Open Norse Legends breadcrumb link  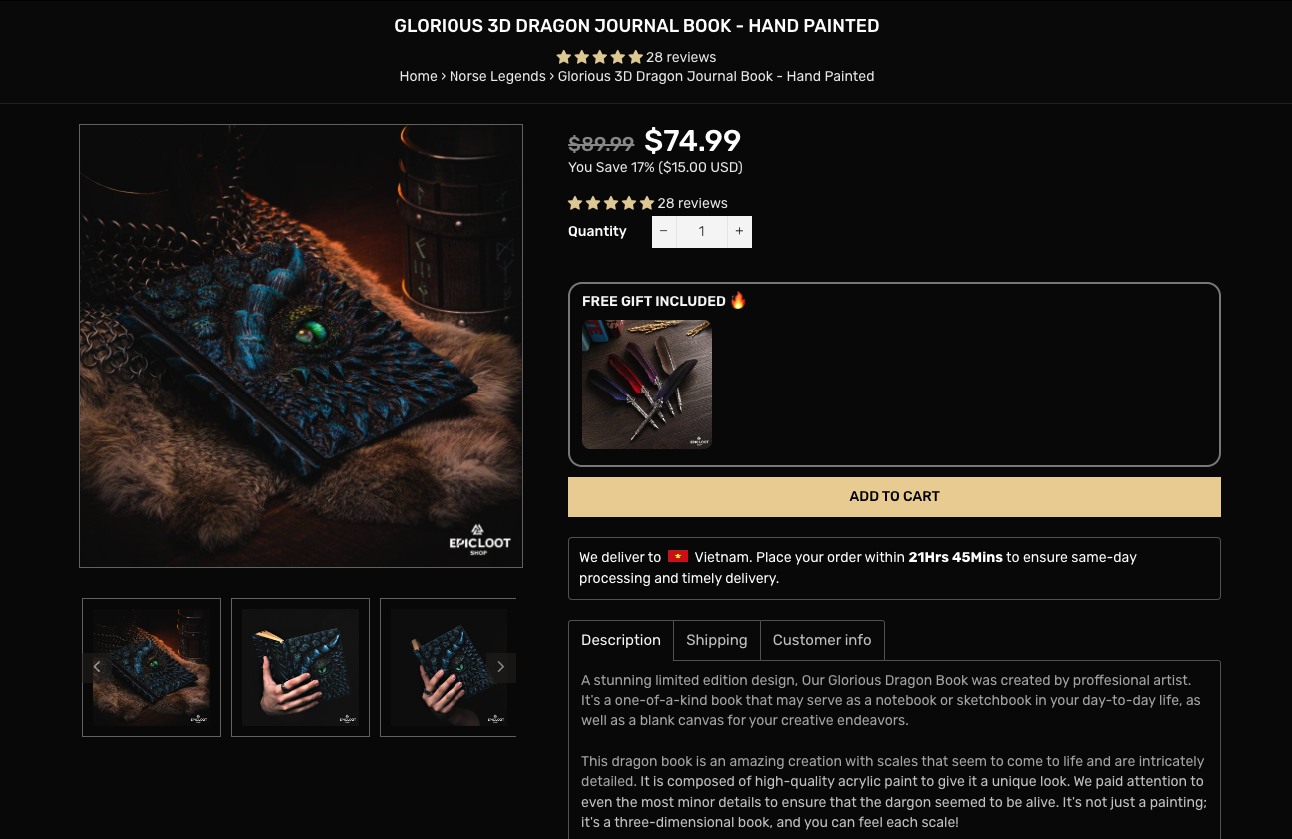tap(498, 76)
